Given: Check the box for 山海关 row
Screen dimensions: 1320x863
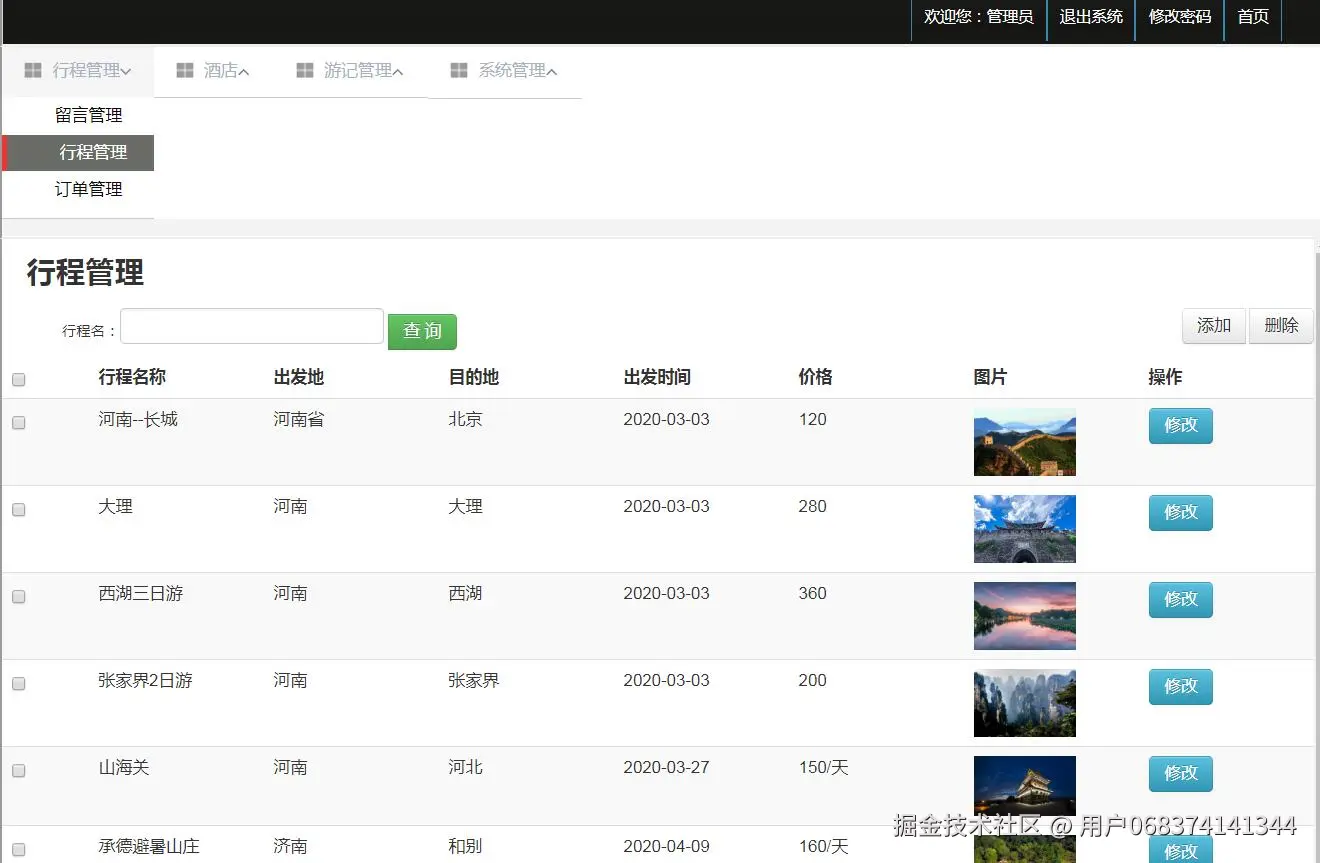Looking at the screenshot, I should coord(18,771).
